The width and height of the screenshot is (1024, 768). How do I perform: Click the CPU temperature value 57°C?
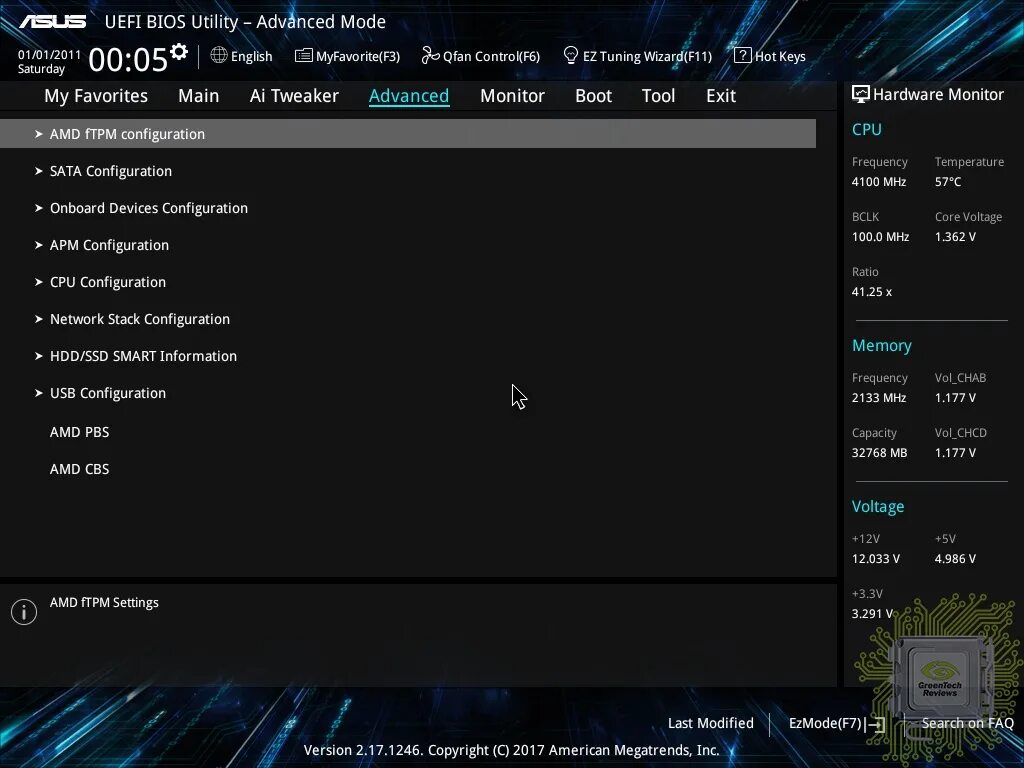click(x=948, y=182)
